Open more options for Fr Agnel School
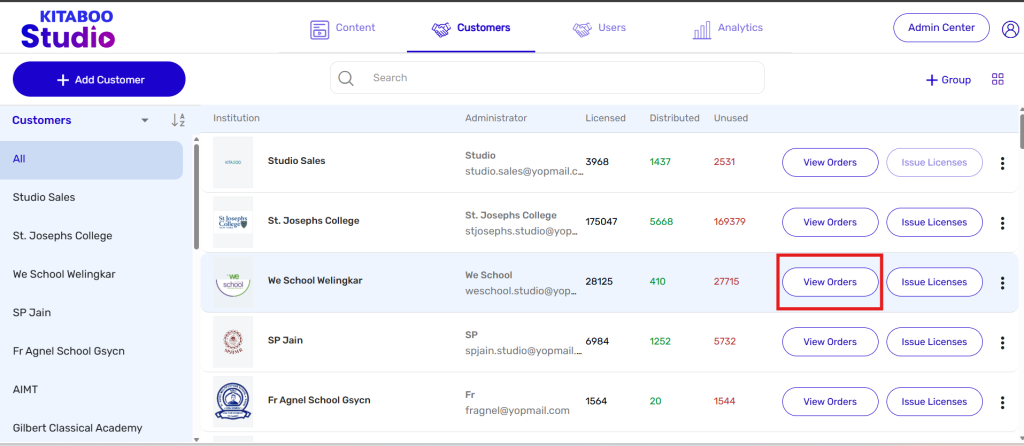The width and height of the screenshot is (1024, 446). (1002, 402)
